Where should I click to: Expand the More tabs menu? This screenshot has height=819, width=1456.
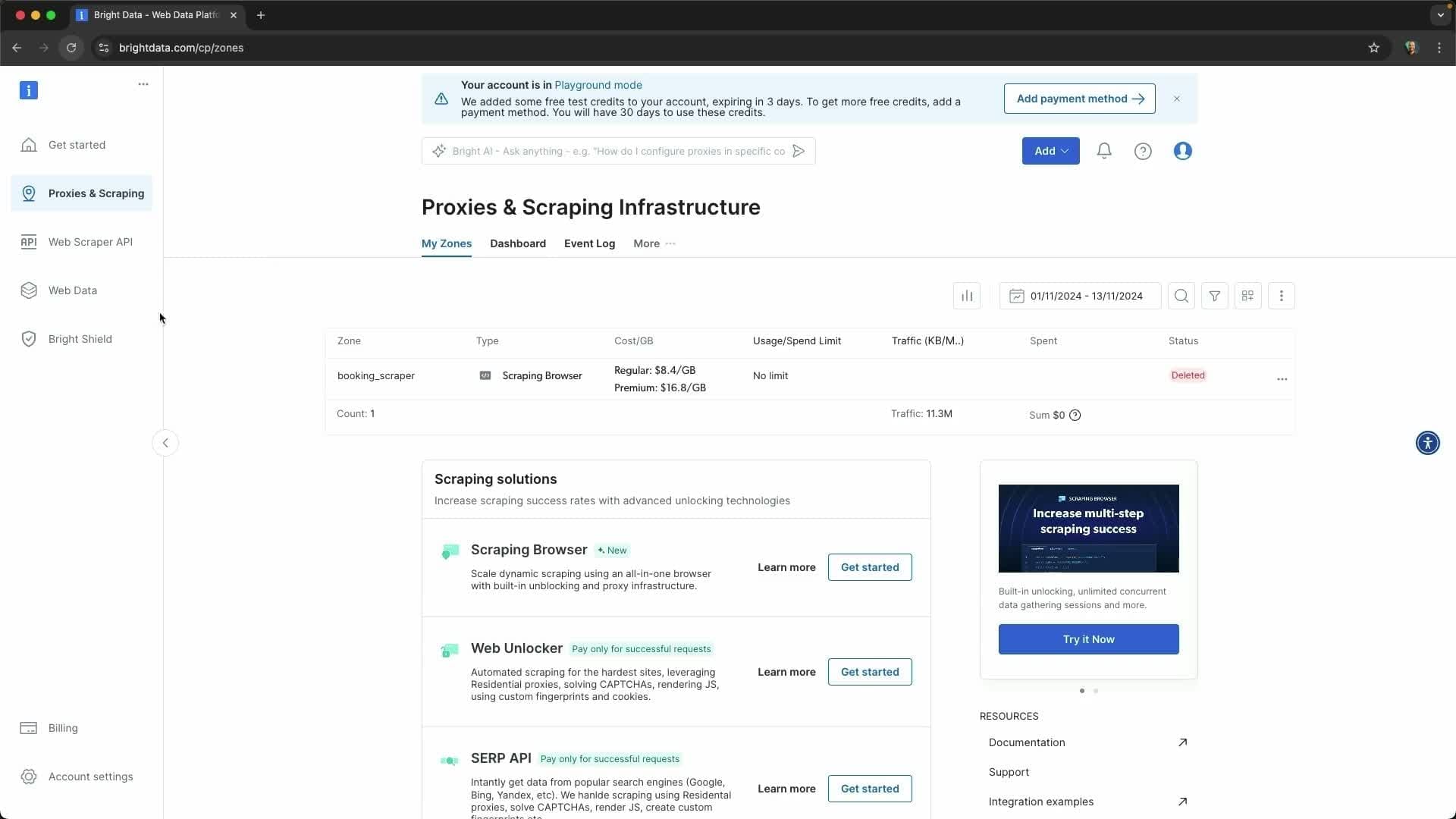point(654,243)
